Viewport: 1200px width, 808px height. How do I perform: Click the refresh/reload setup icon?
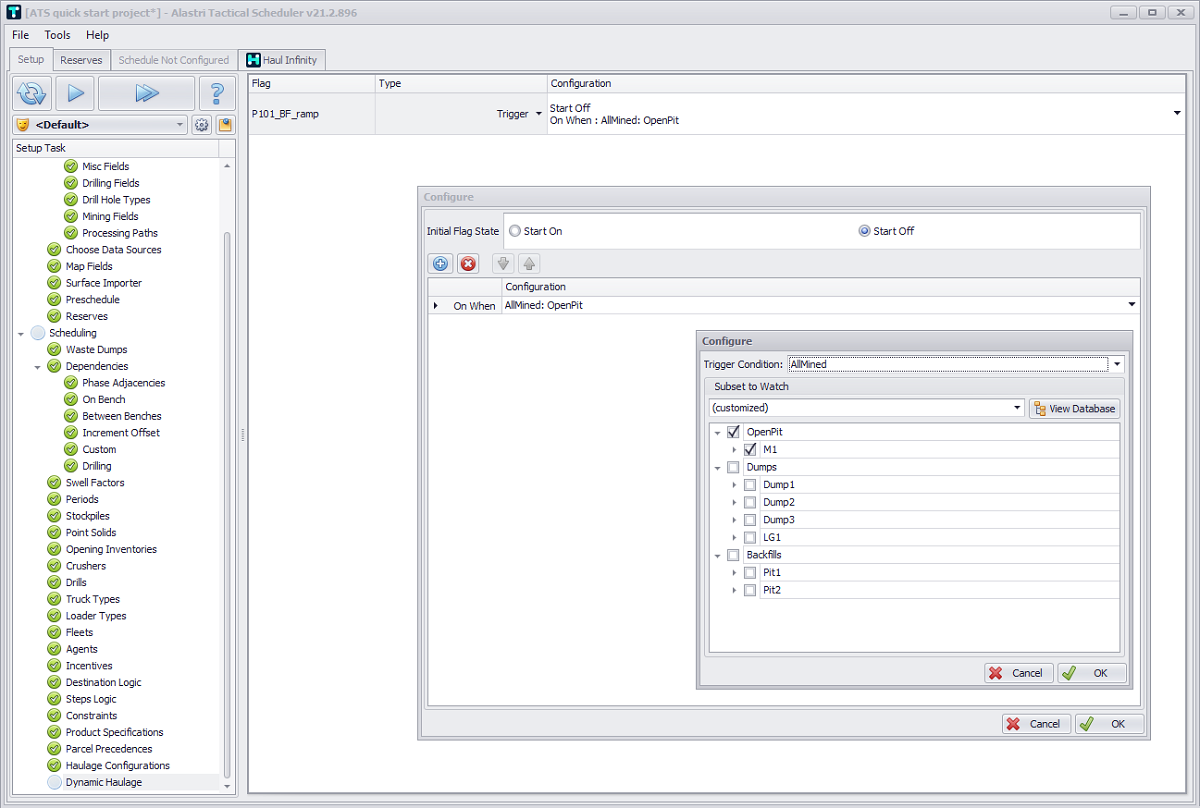[x=32, y=93]
